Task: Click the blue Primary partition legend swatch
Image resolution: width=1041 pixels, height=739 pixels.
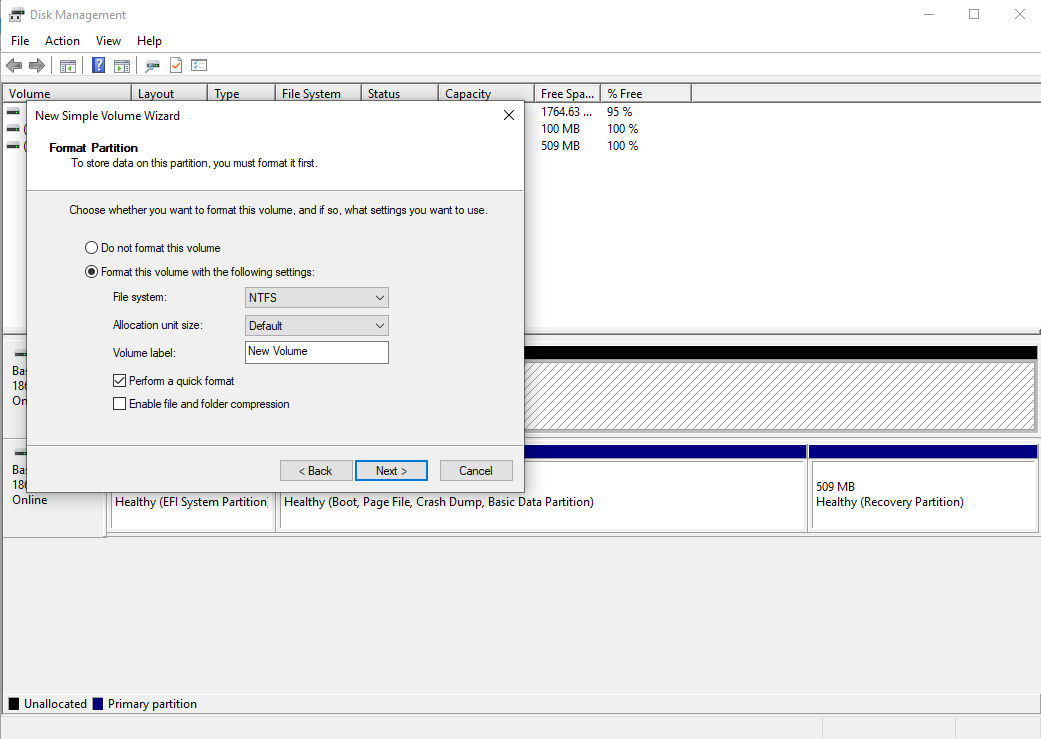Action: pos(97,703)
